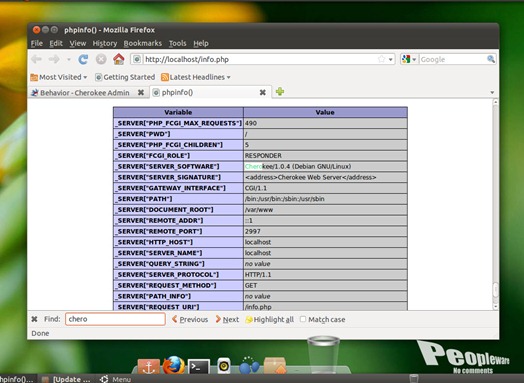Screen dimensions: 524x383
Task: Open the View menu
Action: (x=78, y=43)
